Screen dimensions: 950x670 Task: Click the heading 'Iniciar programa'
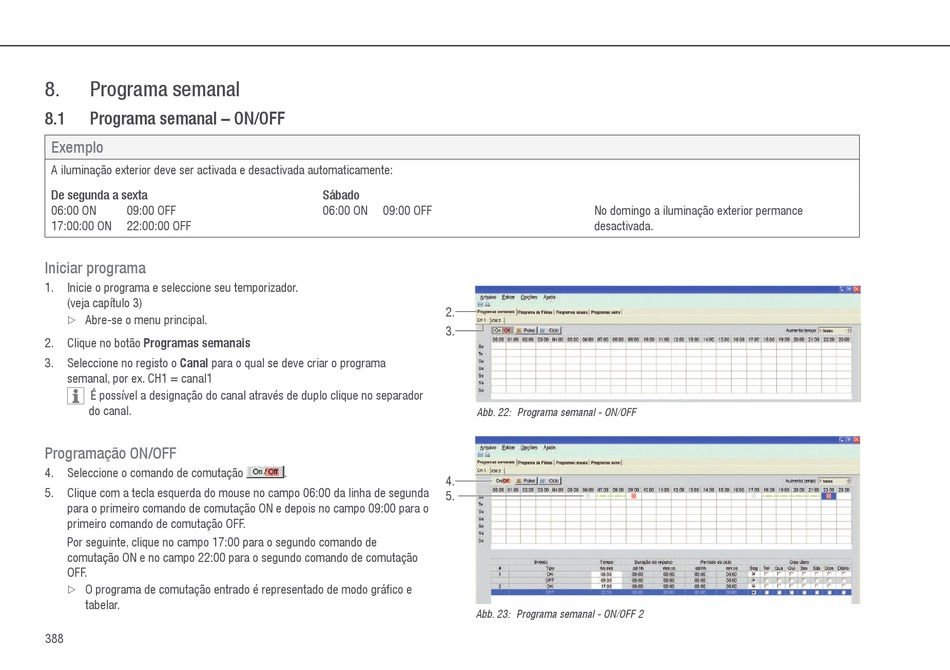(95, 268)
